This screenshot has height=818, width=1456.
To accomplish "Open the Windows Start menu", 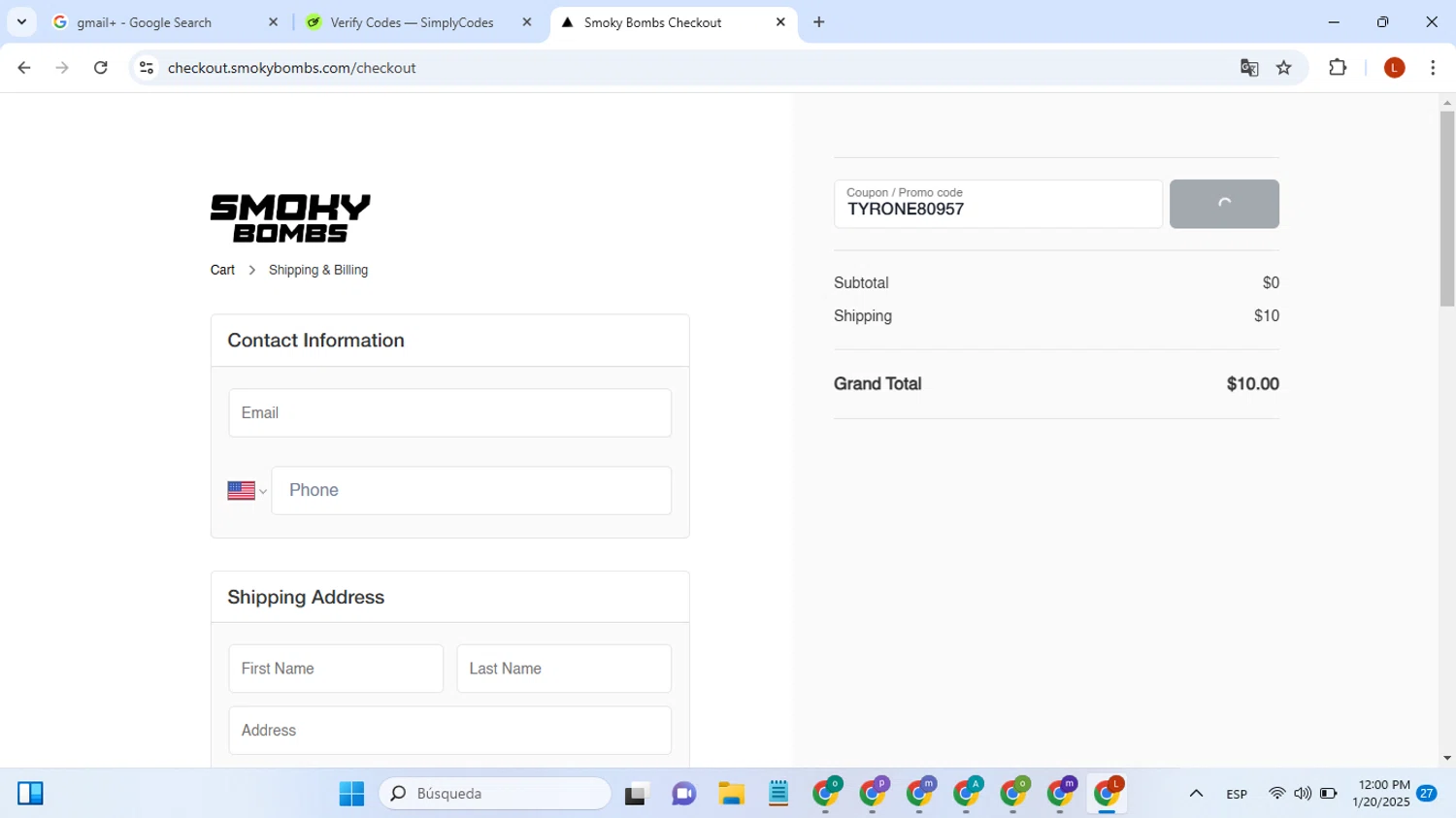I will [x=351, y=794].
